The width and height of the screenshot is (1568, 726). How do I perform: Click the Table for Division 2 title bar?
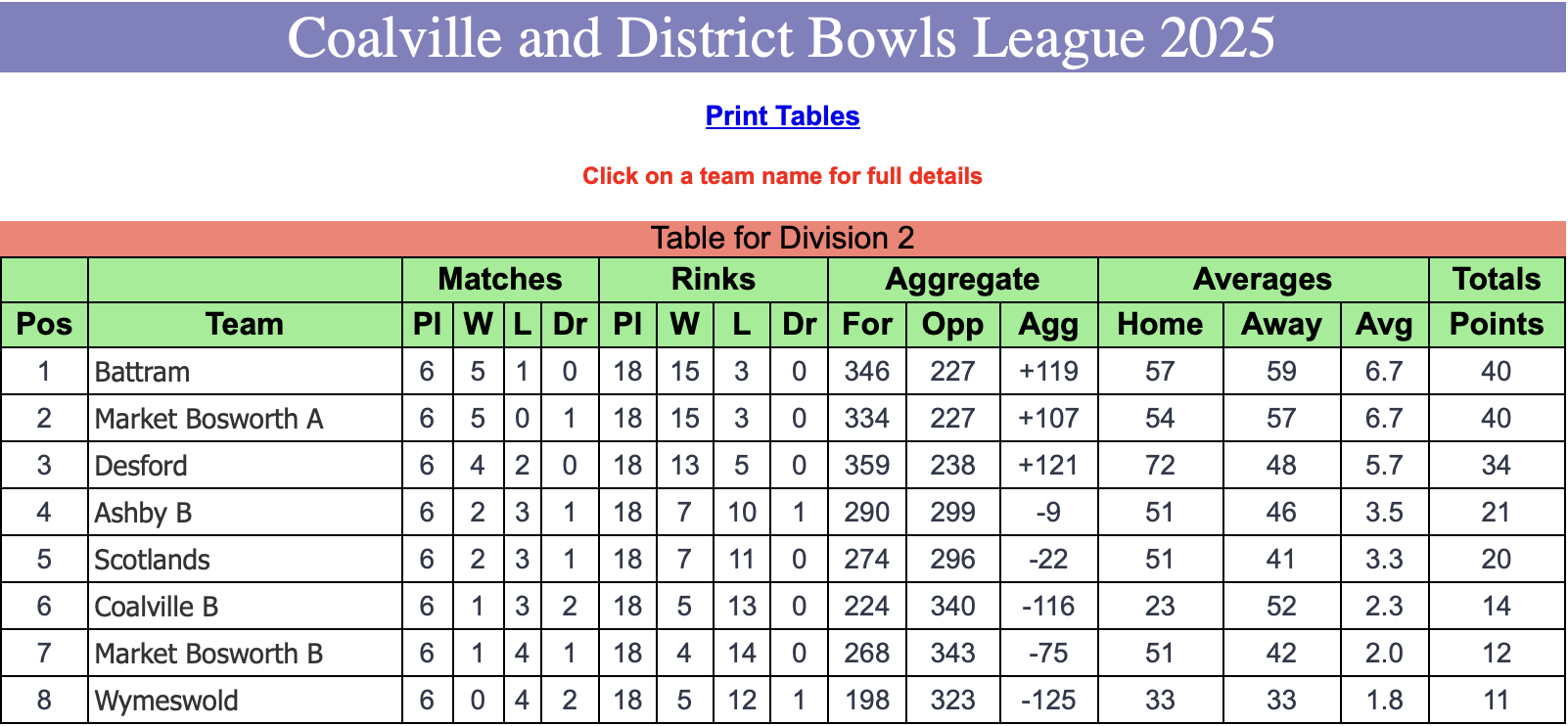click(783, 238)
